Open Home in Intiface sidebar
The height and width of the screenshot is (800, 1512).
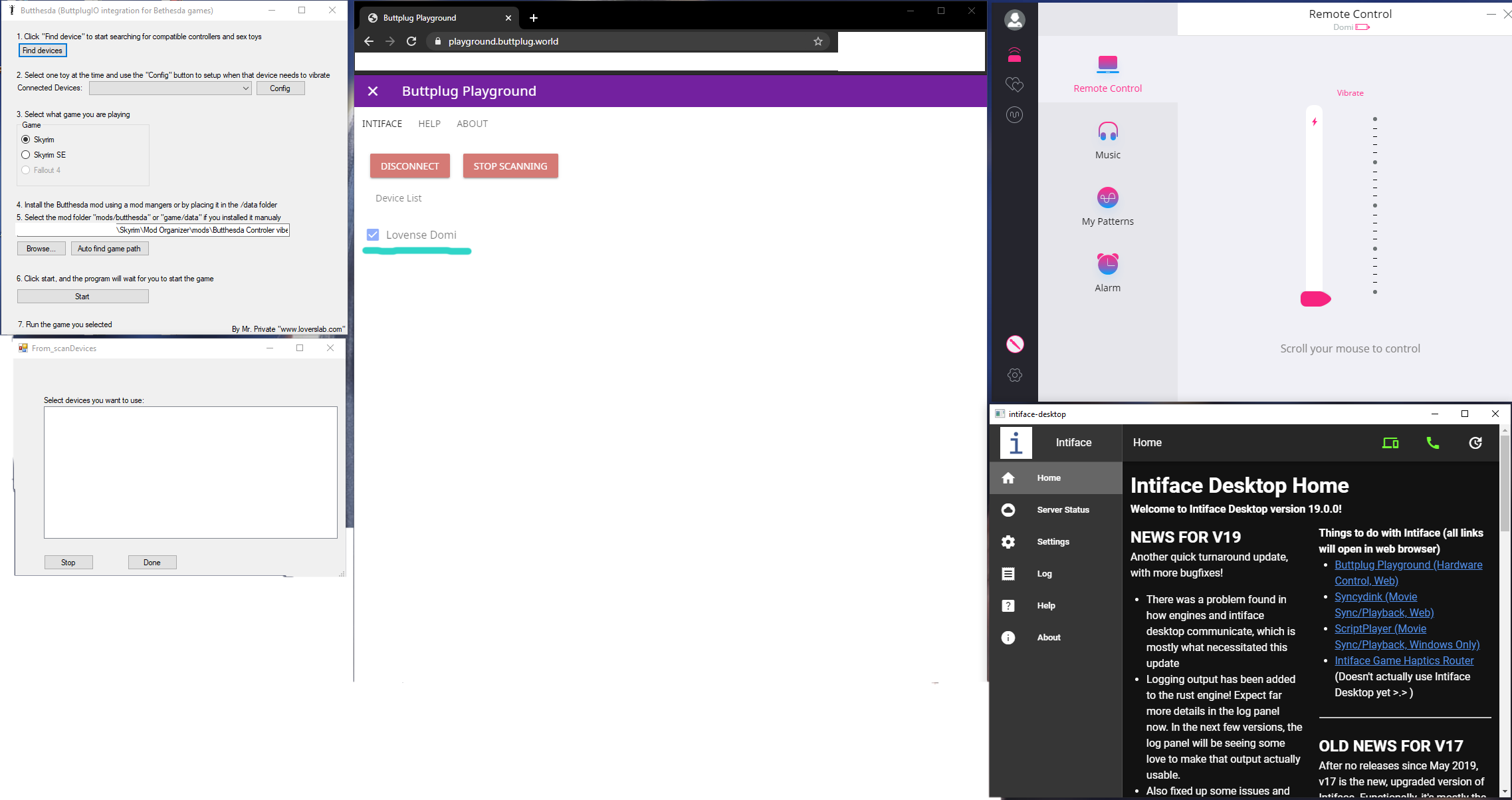(x=1055, y=478)
